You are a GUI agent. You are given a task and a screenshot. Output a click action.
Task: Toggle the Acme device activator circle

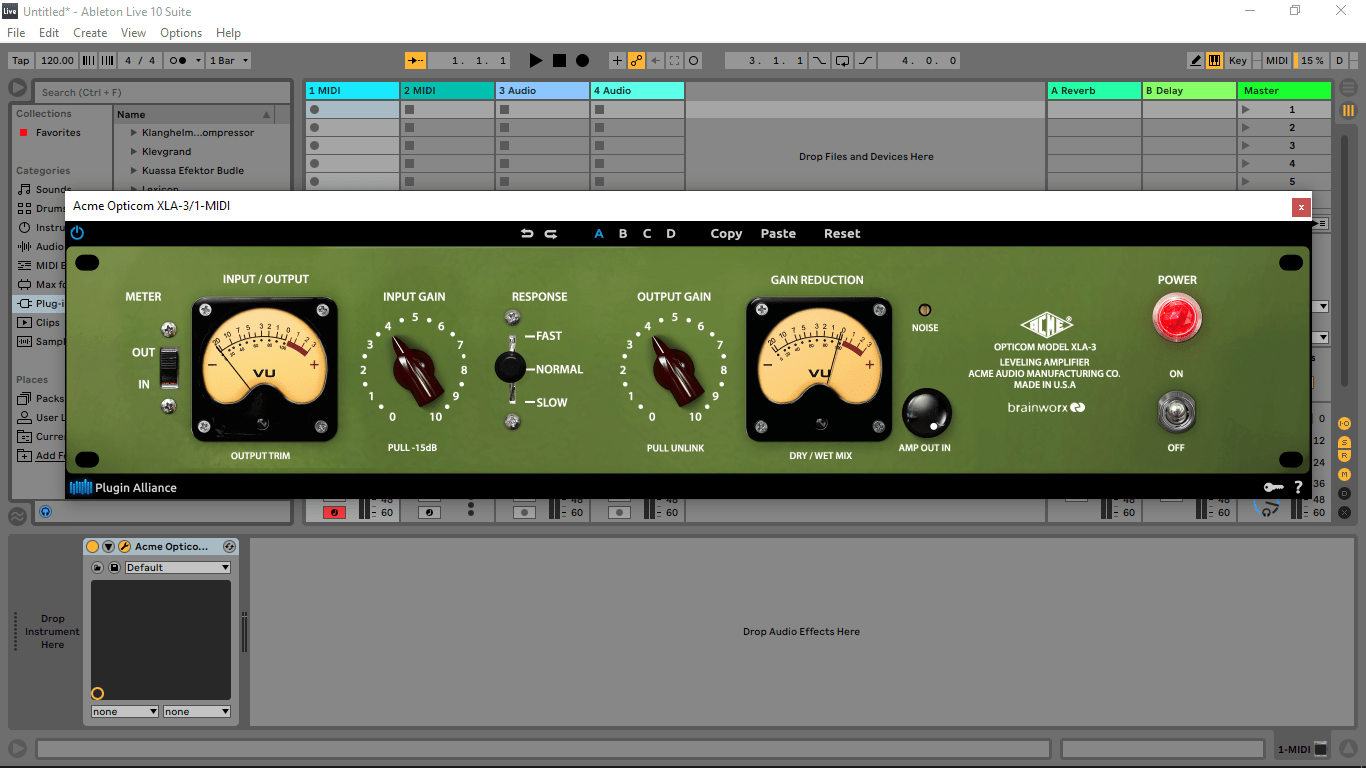[x=93, y=547]
